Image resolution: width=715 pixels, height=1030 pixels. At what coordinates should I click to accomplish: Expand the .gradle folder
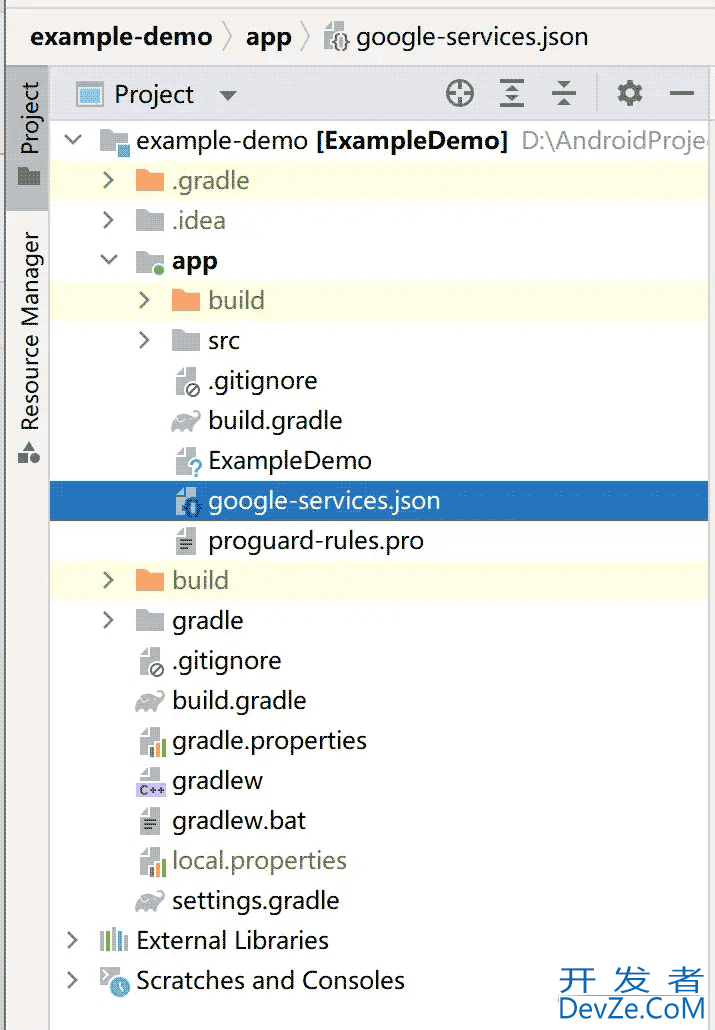(x=108, y=180)
